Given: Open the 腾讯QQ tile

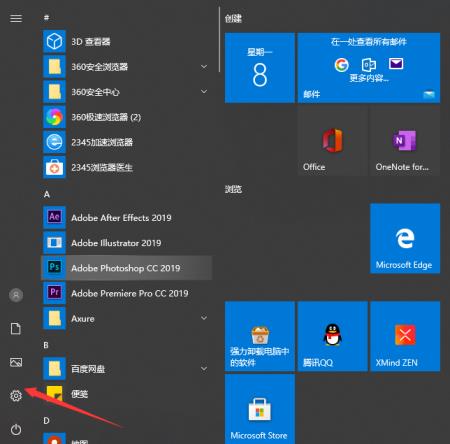Looking at the screenshot, I should (332, 336).
